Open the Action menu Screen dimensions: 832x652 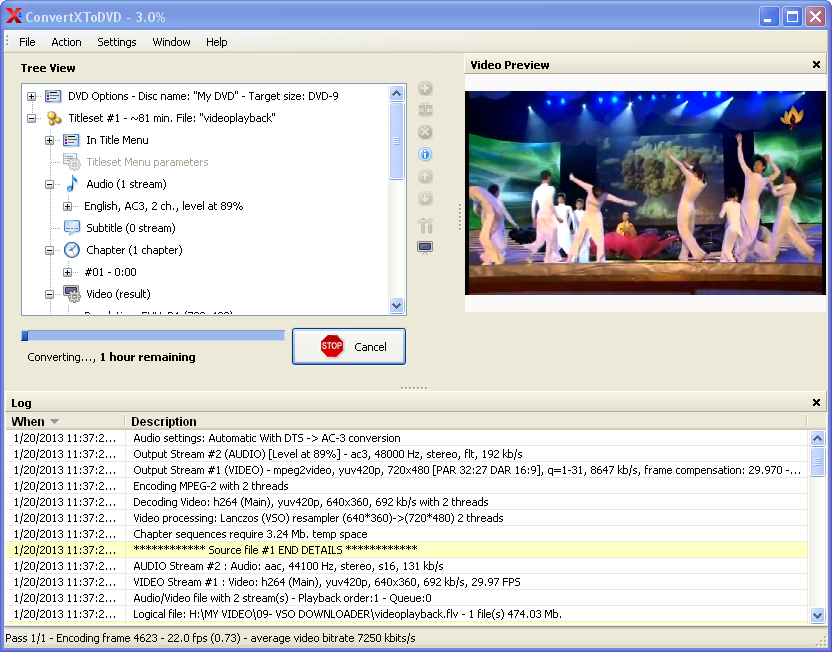pos(66,42)
